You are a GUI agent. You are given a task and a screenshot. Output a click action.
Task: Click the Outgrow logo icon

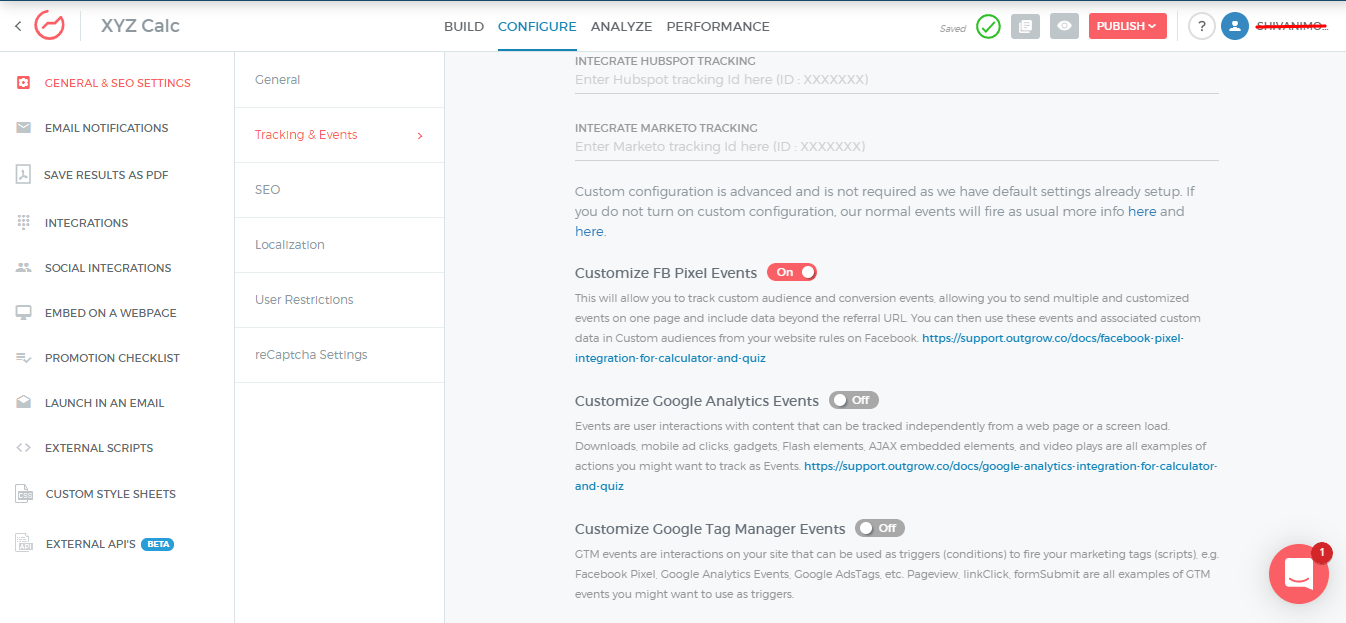tap(49, 26)
